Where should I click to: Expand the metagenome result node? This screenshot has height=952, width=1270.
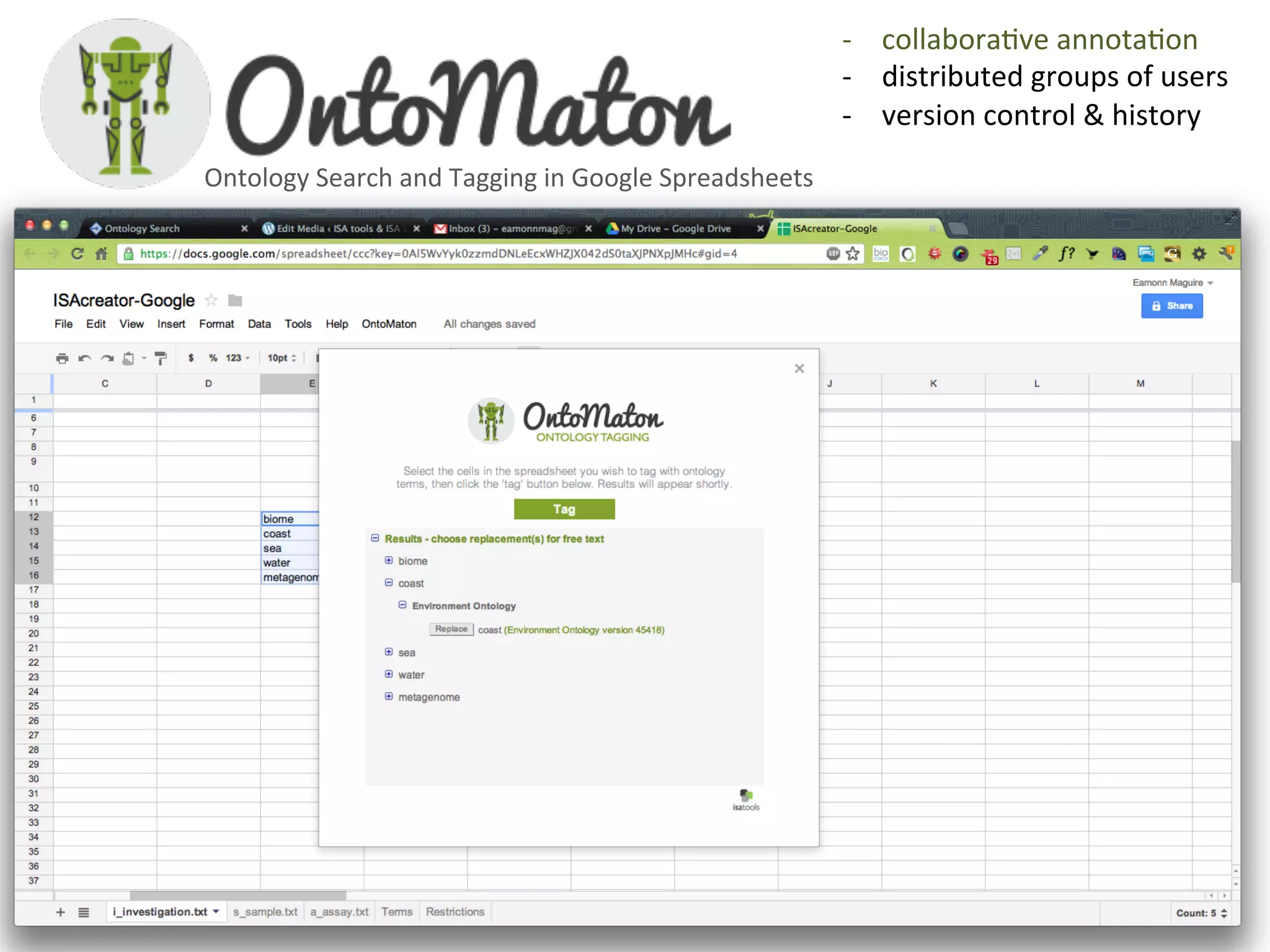point(389,697)
